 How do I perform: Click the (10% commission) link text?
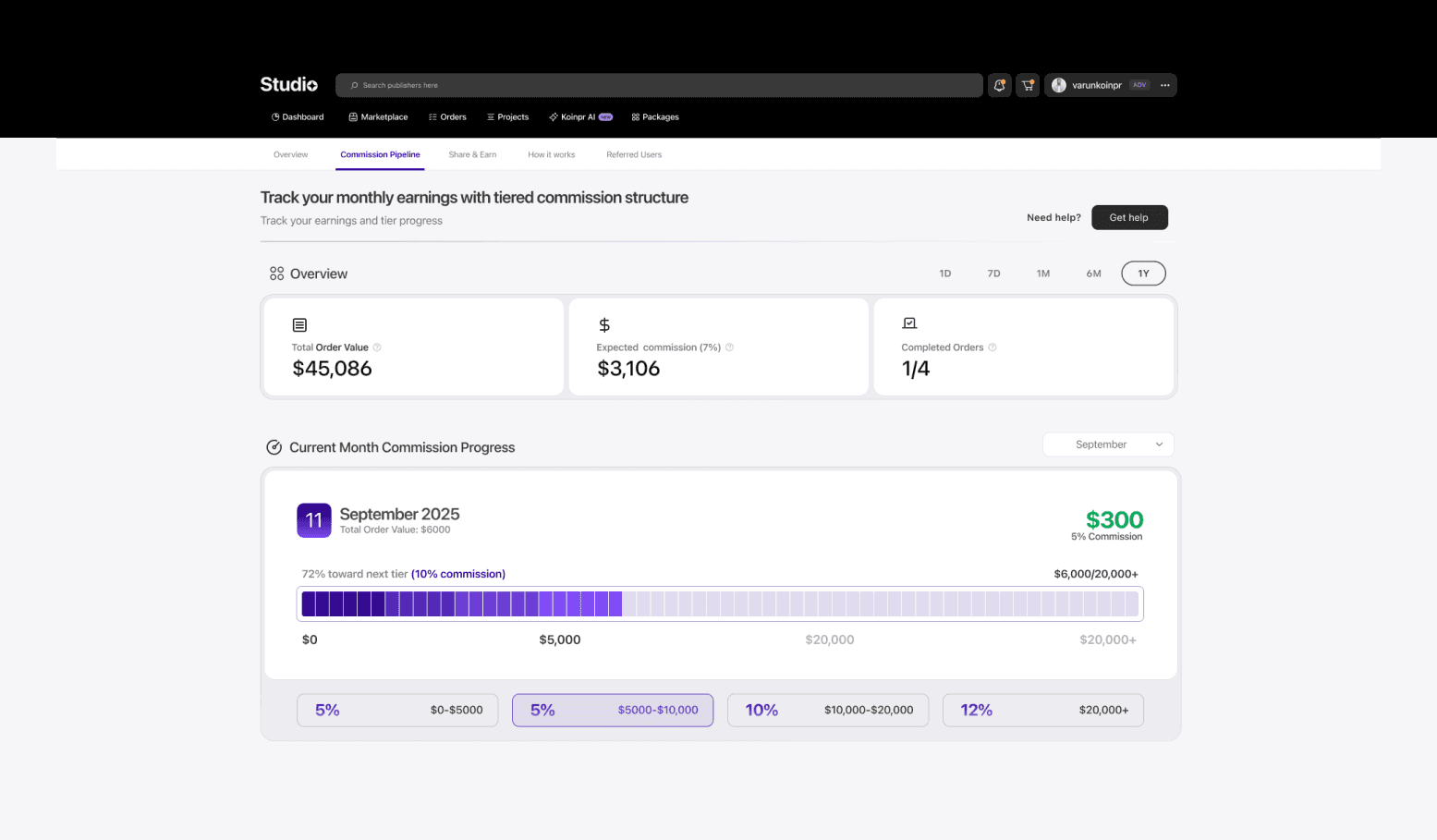tap(458, 574)
